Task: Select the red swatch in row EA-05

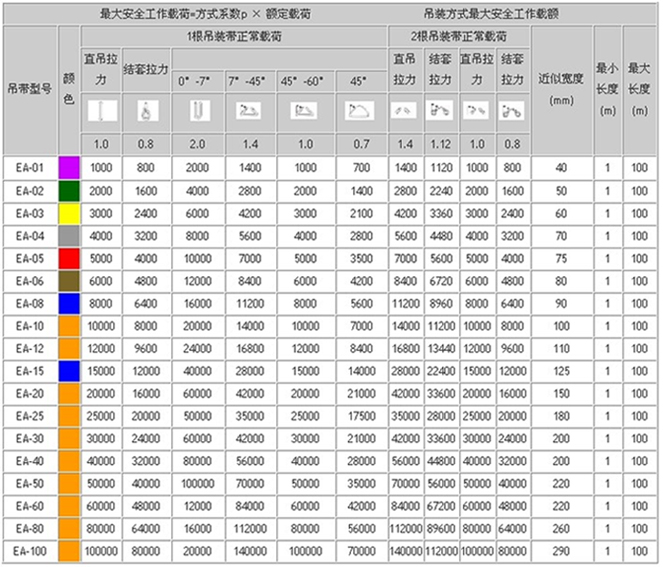Action: tap(69, 258)
